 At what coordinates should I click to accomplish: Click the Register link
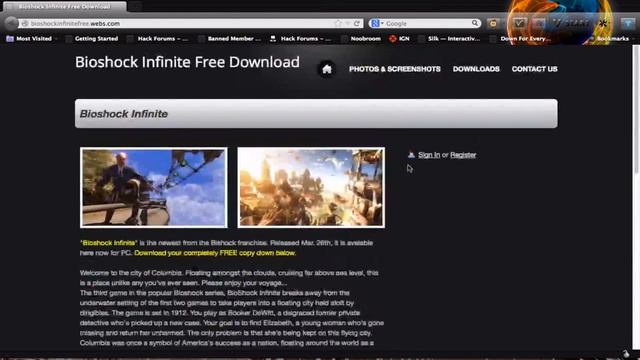point(463,155)
